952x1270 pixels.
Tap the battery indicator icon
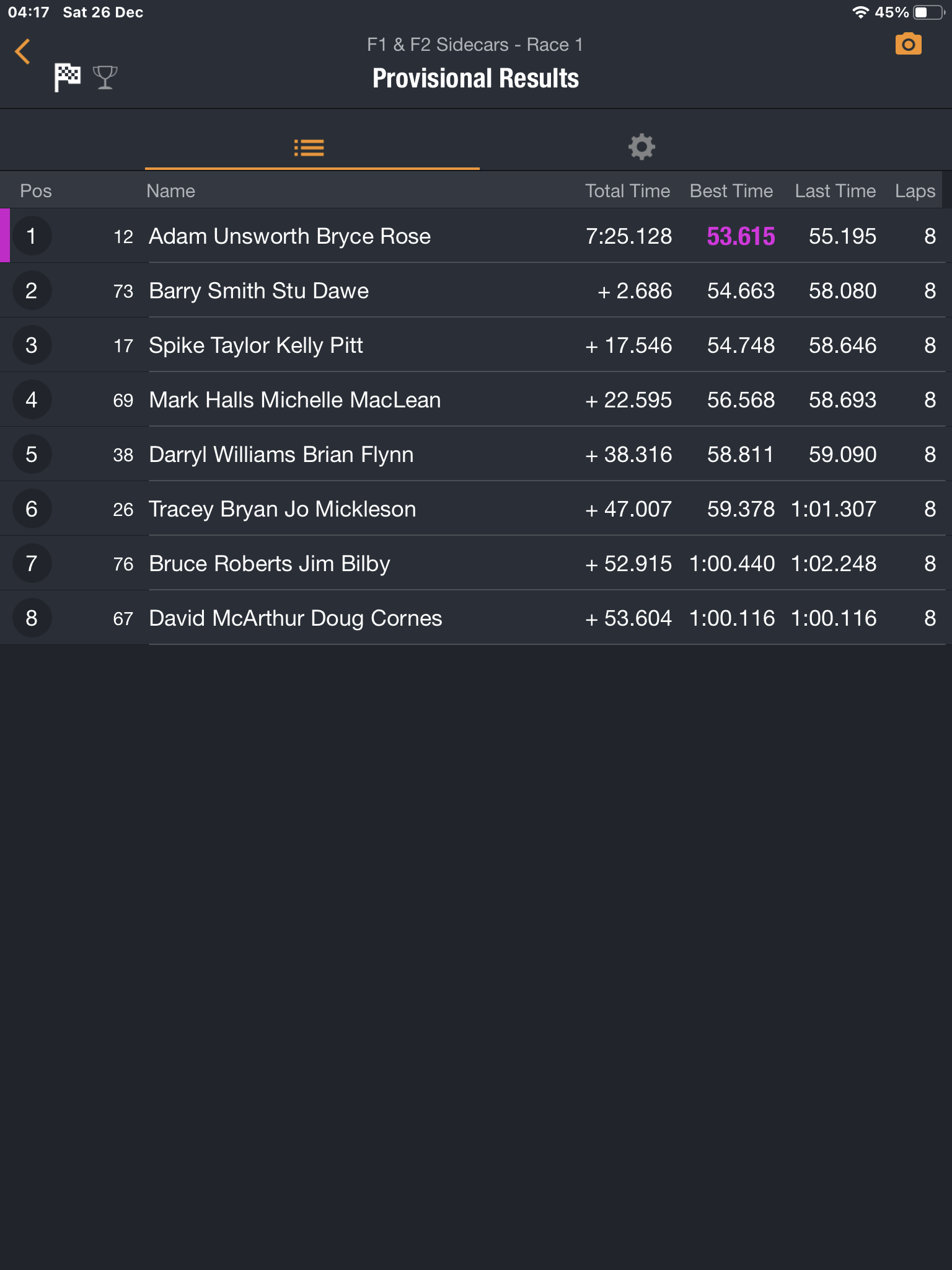[x=929, y=12]
